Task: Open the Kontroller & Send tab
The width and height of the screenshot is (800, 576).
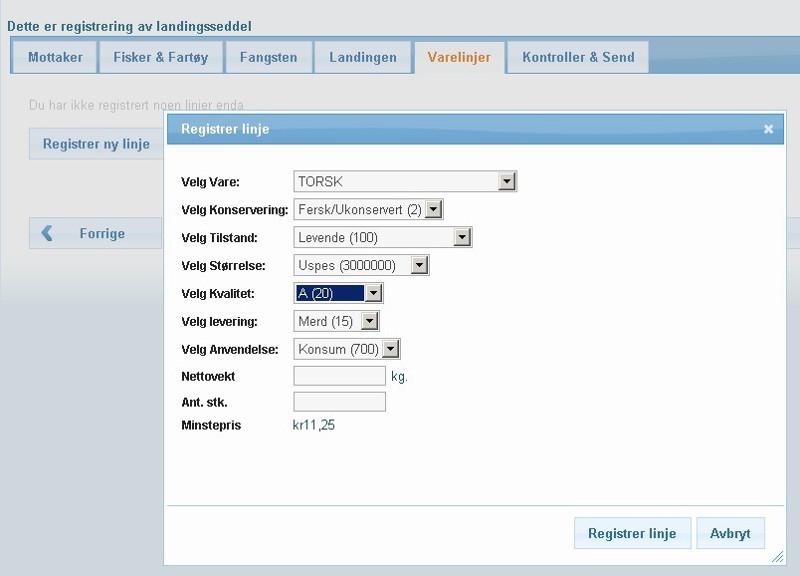Action: 578,57
